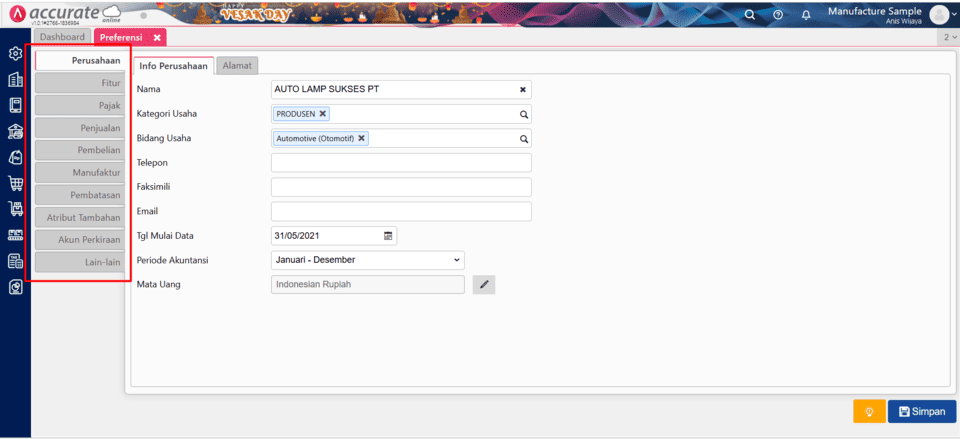Image resolution: width=960 pixels, height=439 pixels.
Task: Click into the Faksimili input field
Action: (401, 187)
